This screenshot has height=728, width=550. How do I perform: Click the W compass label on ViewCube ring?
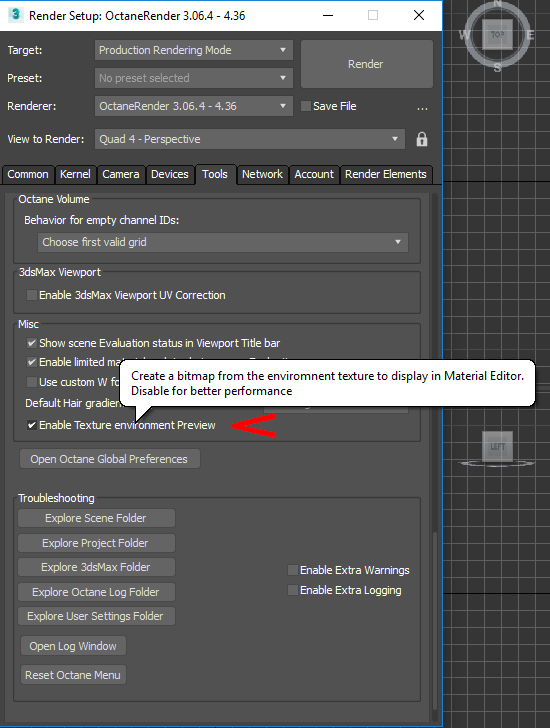click(464, 35)
